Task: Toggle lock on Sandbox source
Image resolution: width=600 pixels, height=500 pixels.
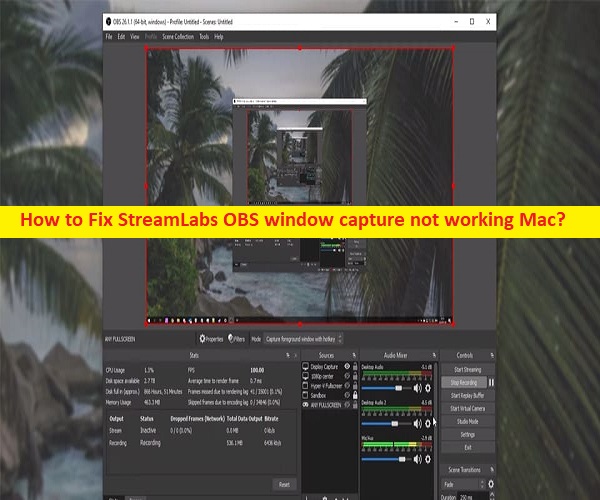Action: pos(355,395)
